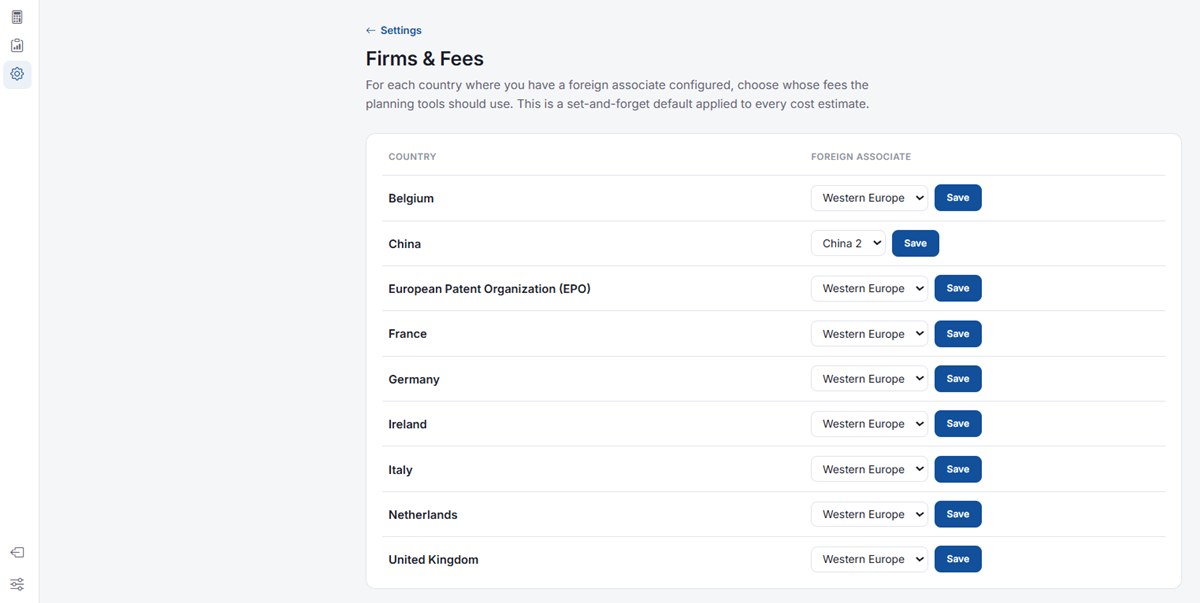1200x603 pixels.
Task: Open the sliders preferences icon
Action: (x=17, y=584)
